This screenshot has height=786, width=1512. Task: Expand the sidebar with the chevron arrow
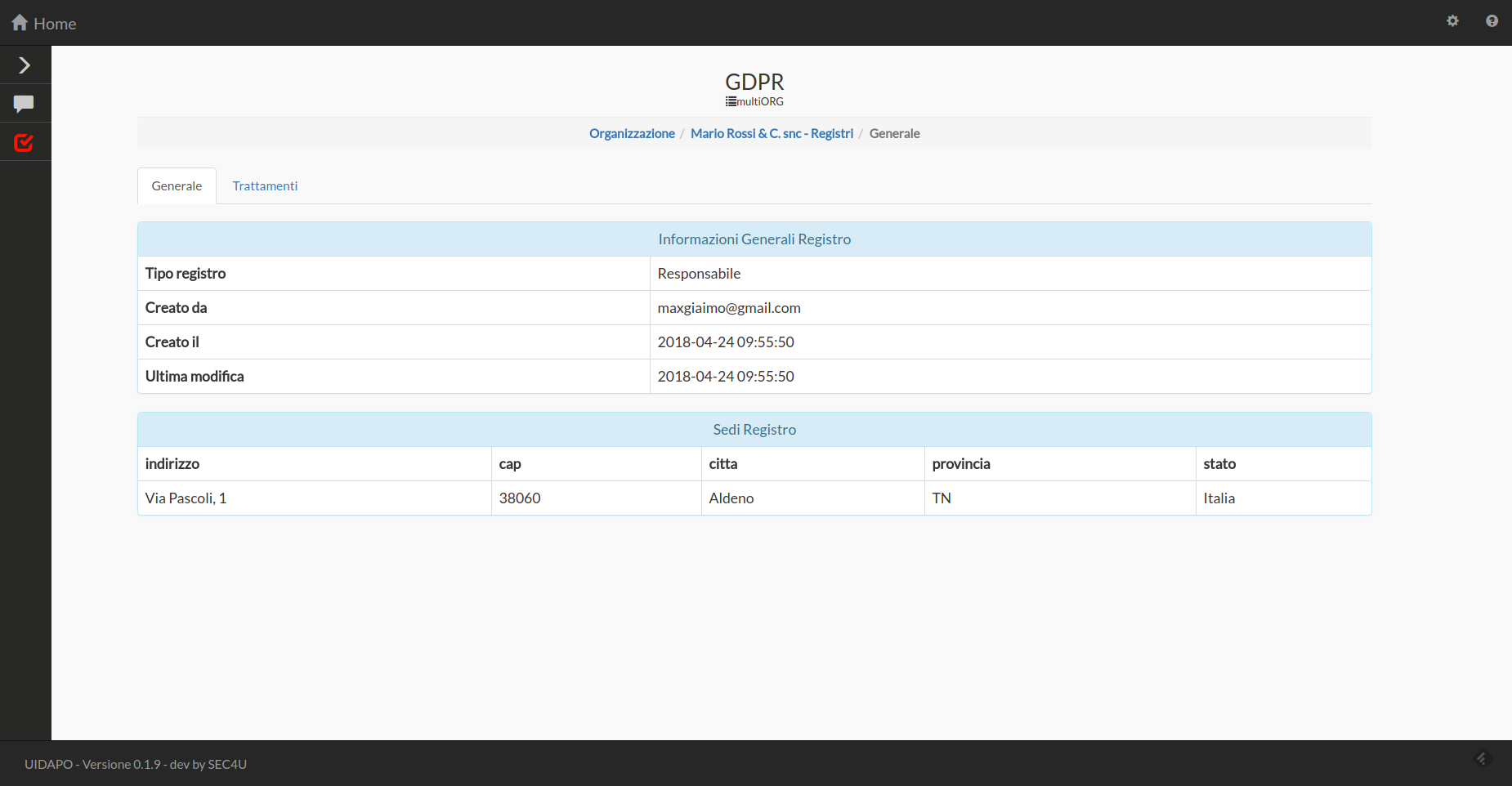tap(25, 65)
